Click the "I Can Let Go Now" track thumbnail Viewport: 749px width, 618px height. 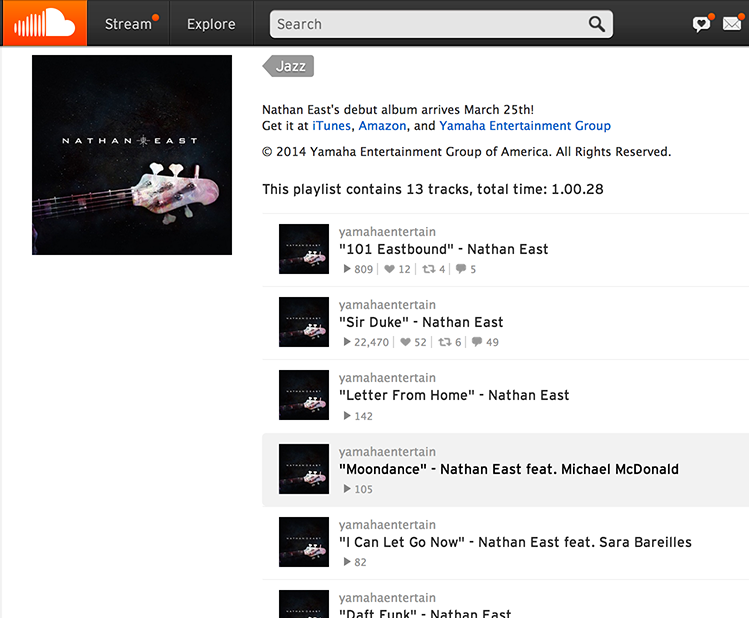coord(304,542)
